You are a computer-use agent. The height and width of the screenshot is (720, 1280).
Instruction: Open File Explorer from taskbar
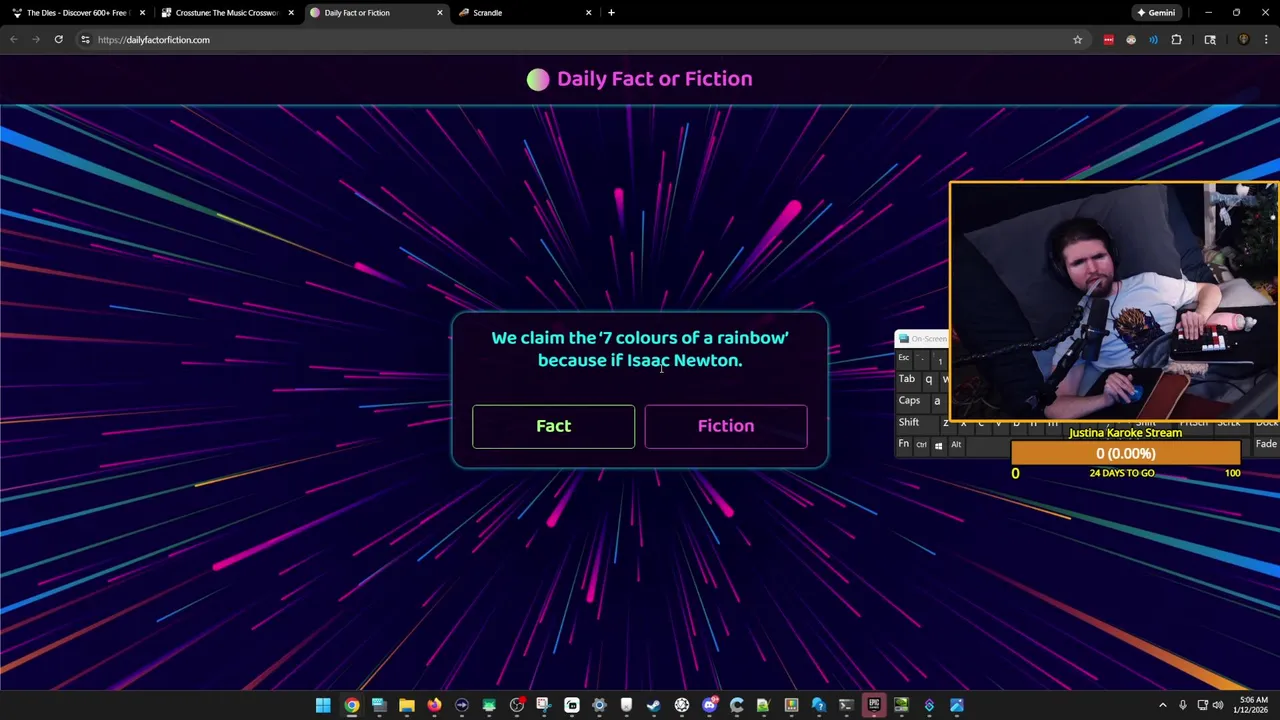(406, 706)
